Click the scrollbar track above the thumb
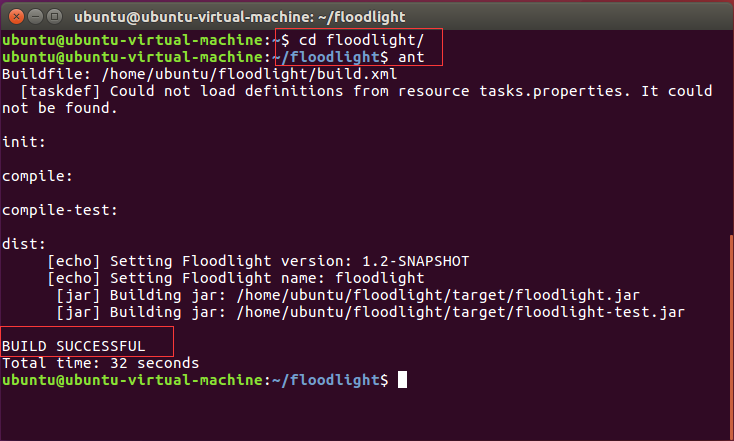The height and width of the screenshot is (441, 734). [x=731, y=130]
